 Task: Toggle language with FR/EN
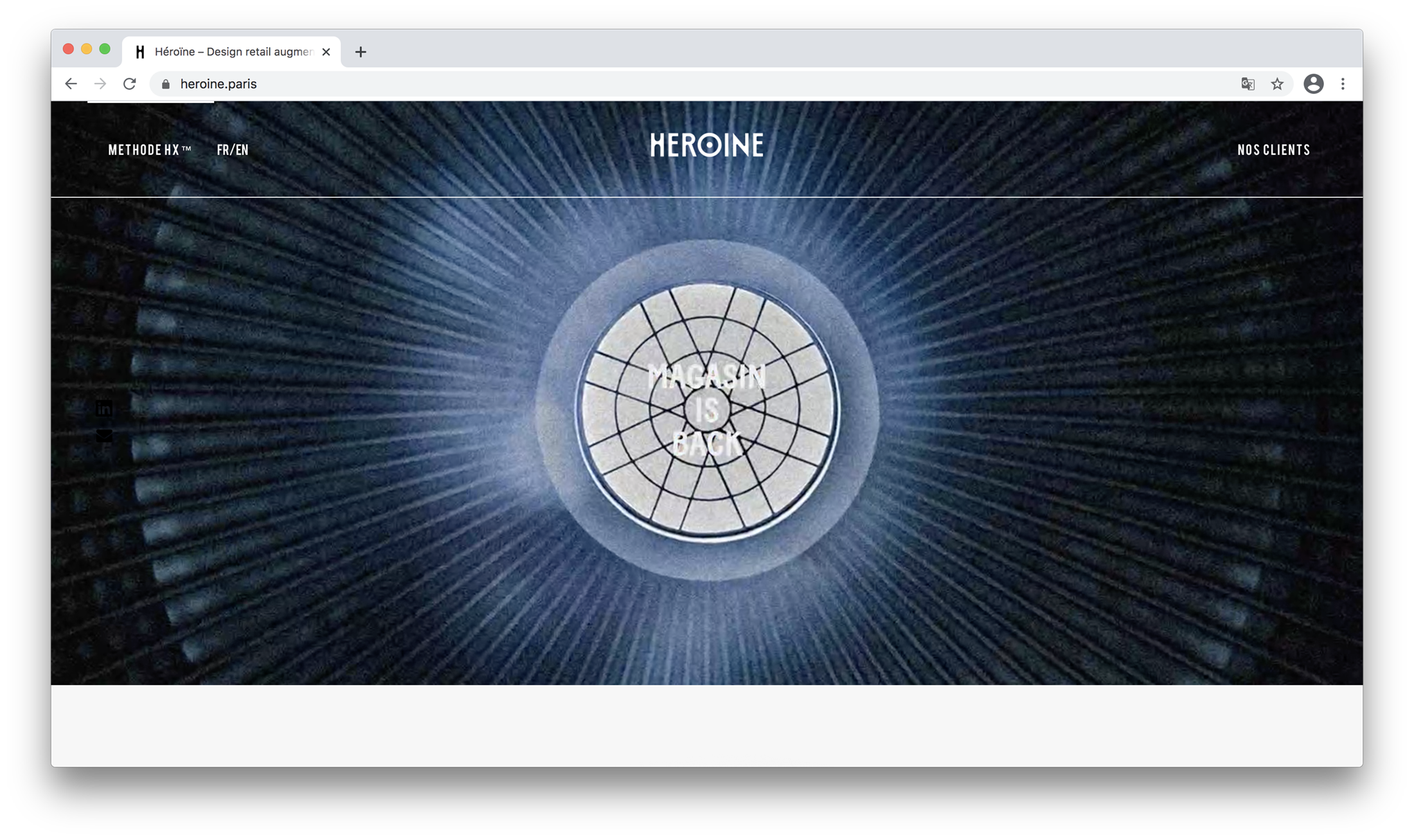coord(233,150)
